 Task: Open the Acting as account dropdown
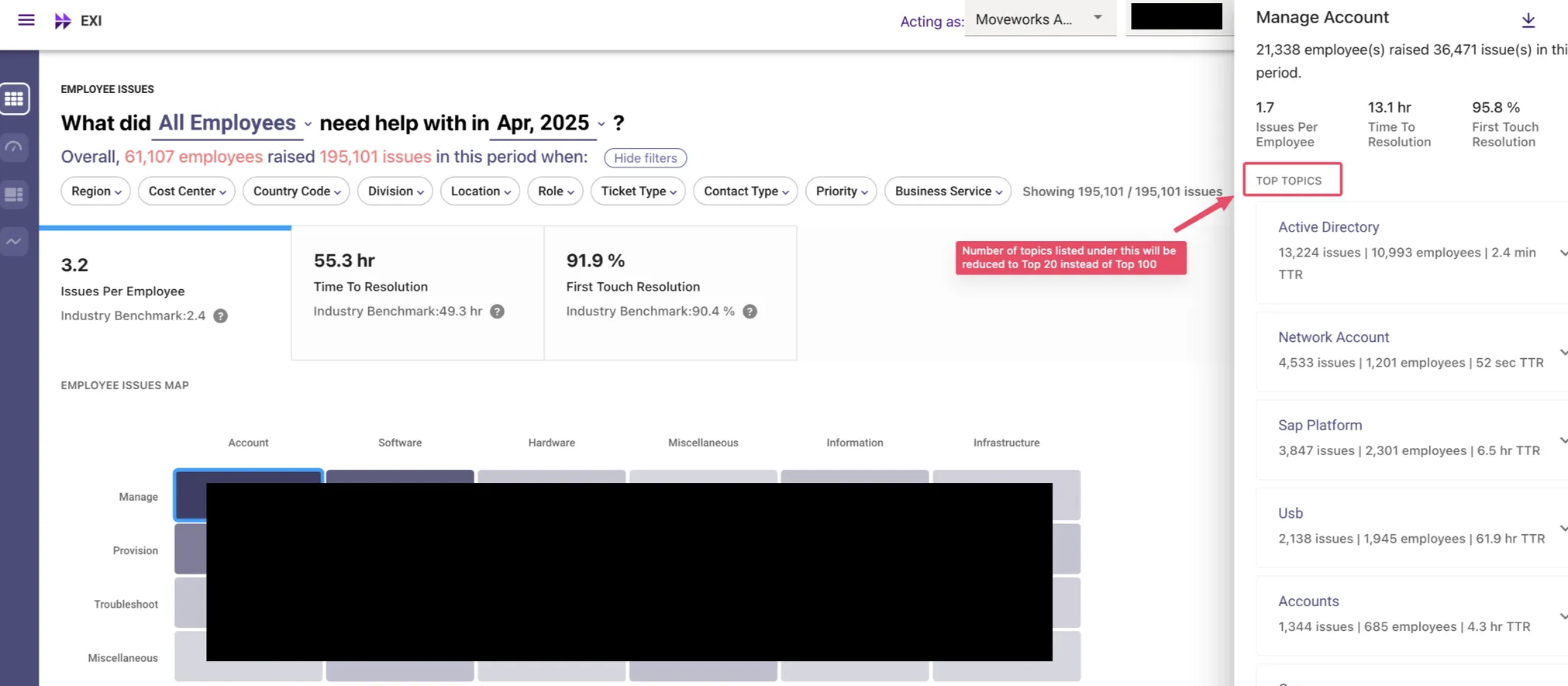click(x=1040, y=19)
